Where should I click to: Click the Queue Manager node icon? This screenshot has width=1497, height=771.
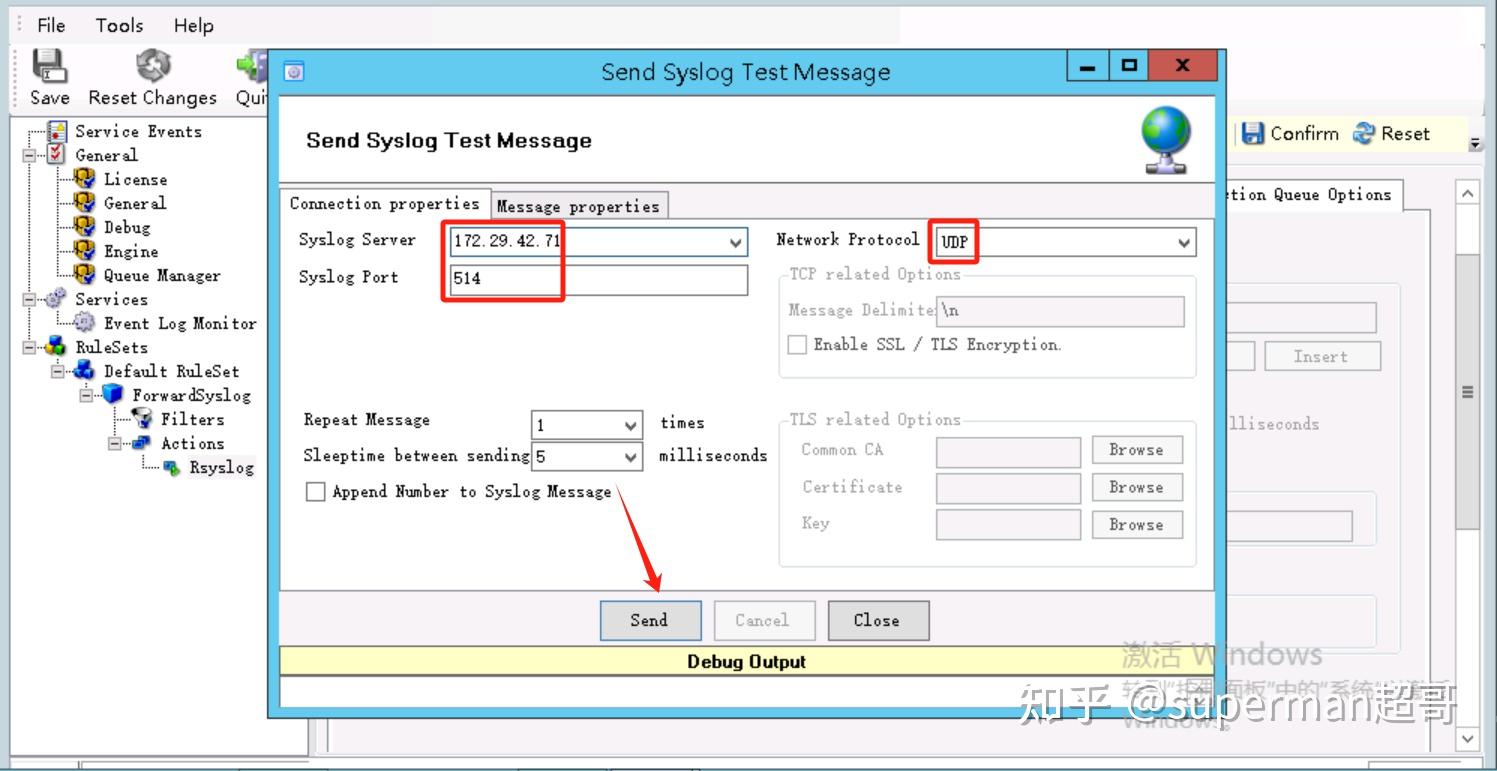click(x=85, y=275)
